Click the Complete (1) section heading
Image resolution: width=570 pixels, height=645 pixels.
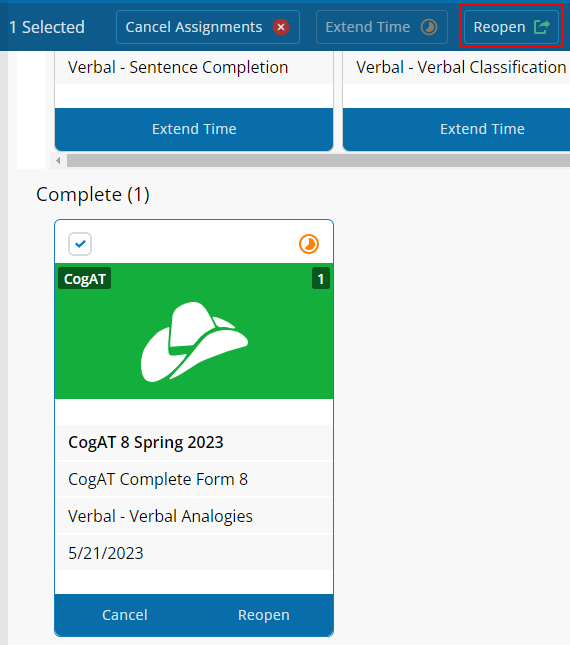click(93, 195)
